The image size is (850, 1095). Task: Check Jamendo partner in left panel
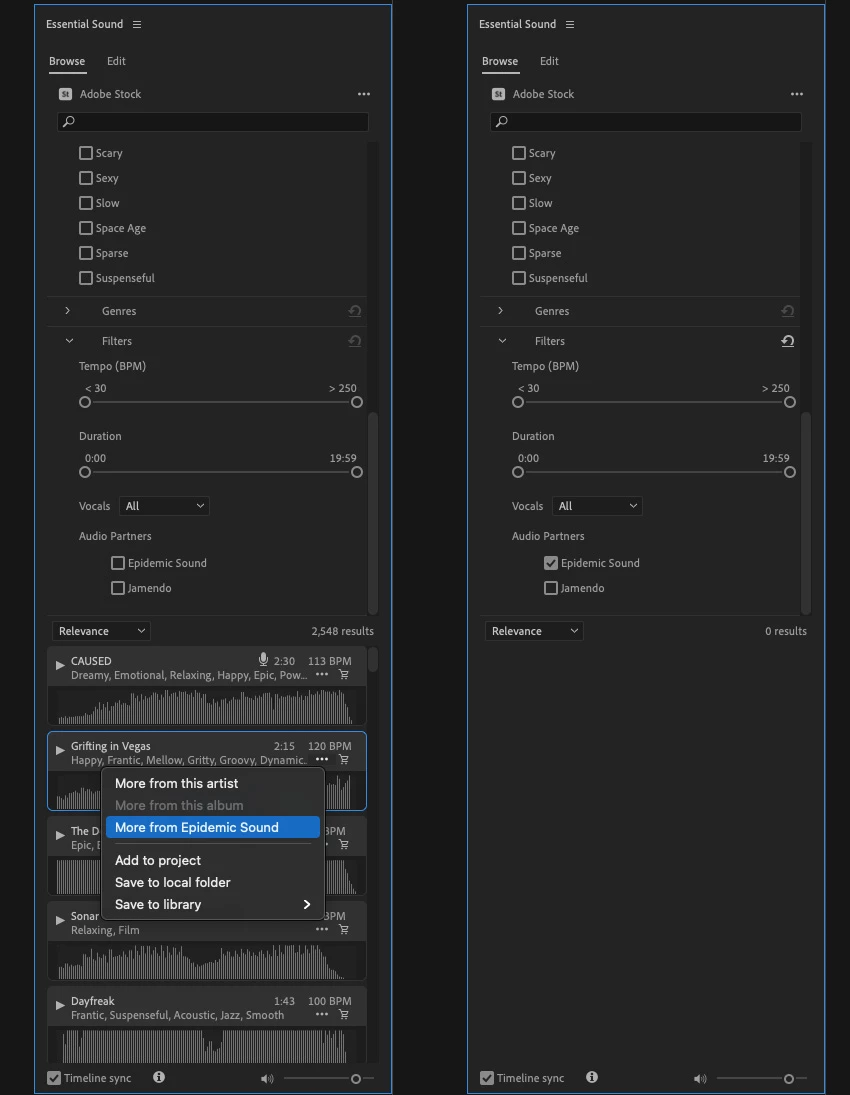click(118, 588)
